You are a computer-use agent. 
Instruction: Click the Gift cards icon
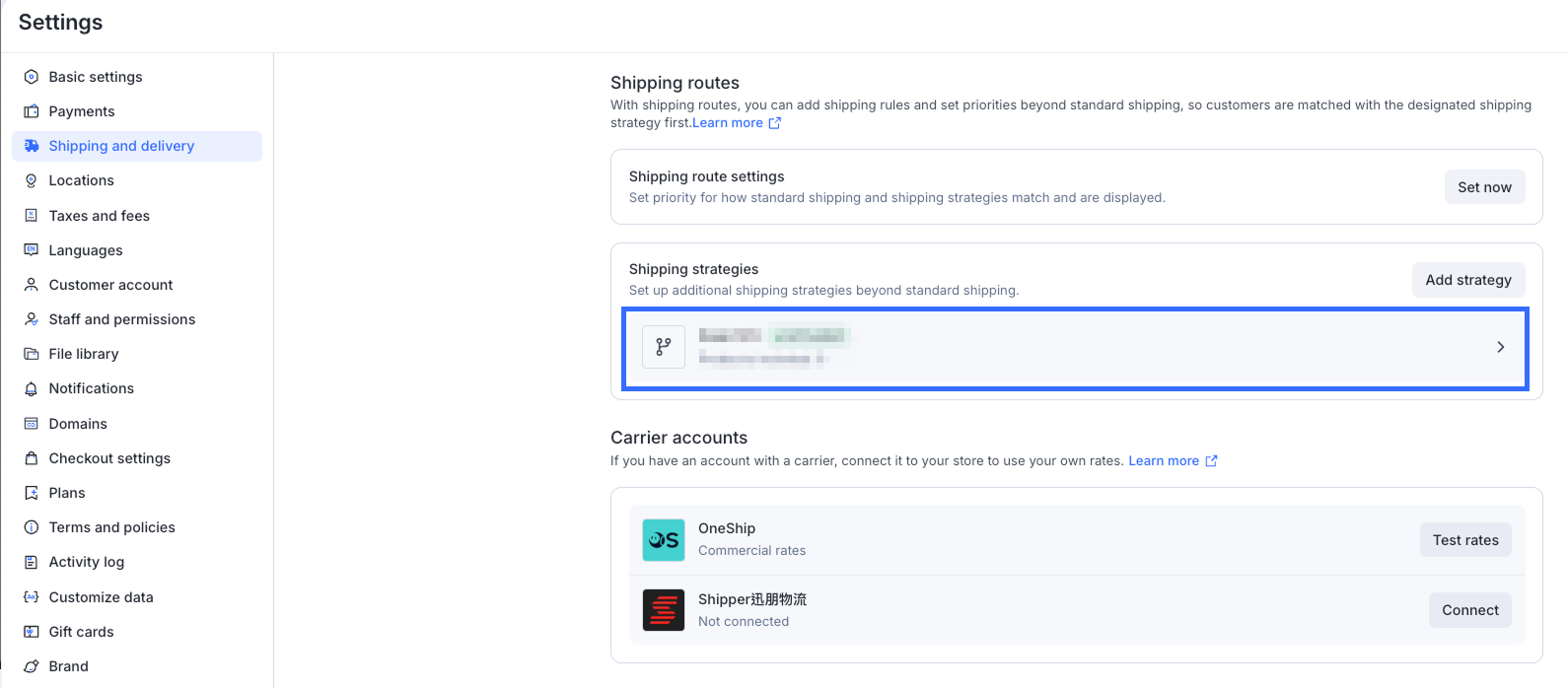point(31,632)
